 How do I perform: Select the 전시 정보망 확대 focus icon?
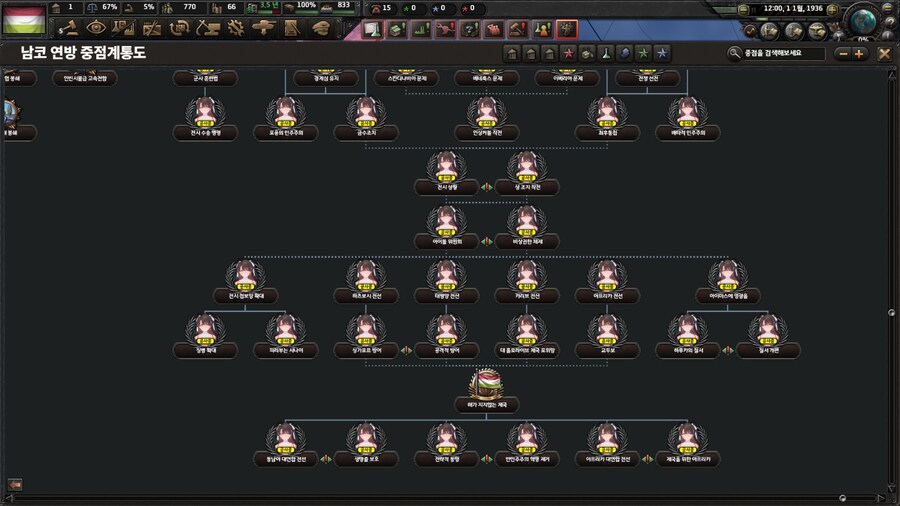click(246, 275)
